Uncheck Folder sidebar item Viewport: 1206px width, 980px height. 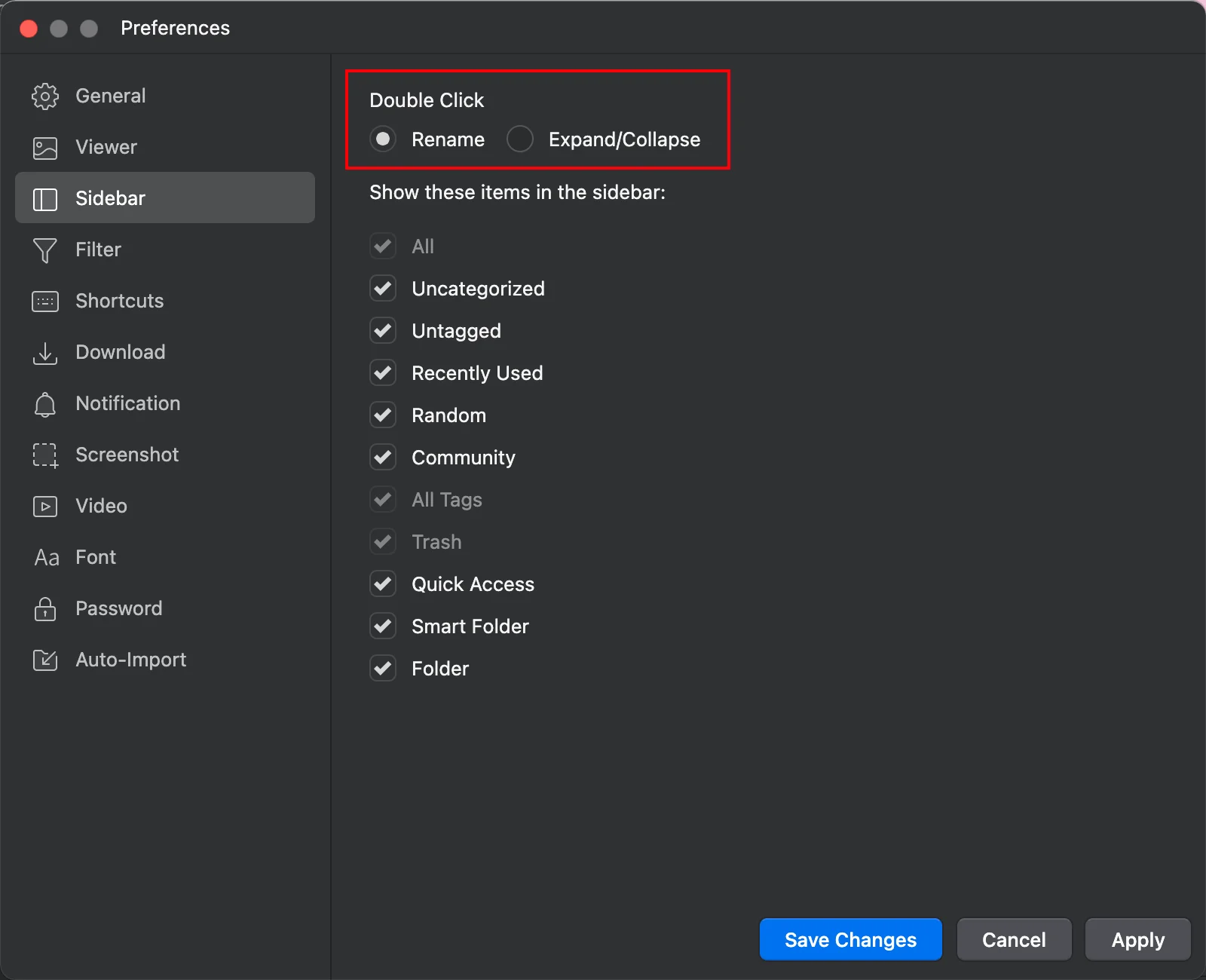(383, 668)
